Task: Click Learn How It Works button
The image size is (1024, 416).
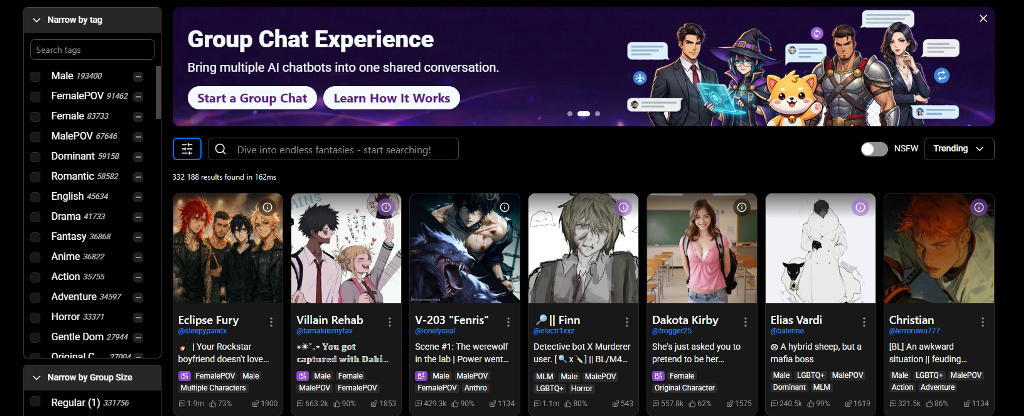Action: coord(392,98)
